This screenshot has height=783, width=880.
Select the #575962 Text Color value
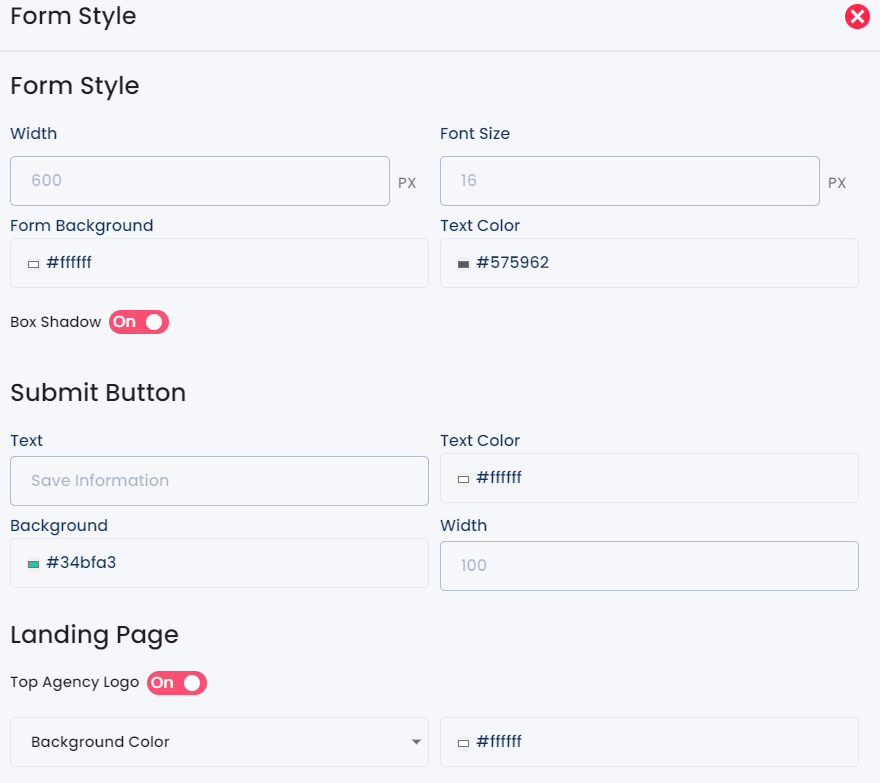512,263
